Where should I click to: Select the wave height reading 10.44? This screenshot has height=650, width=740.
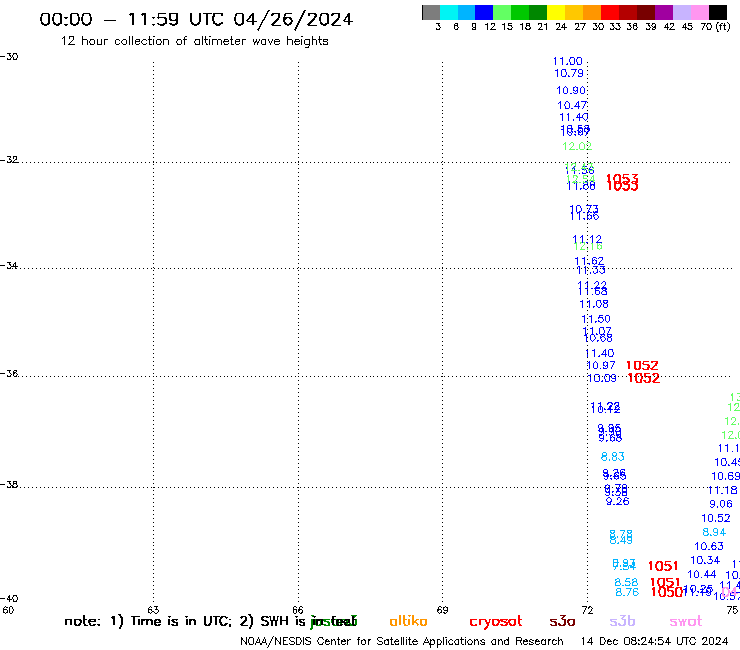coord(702,574)
